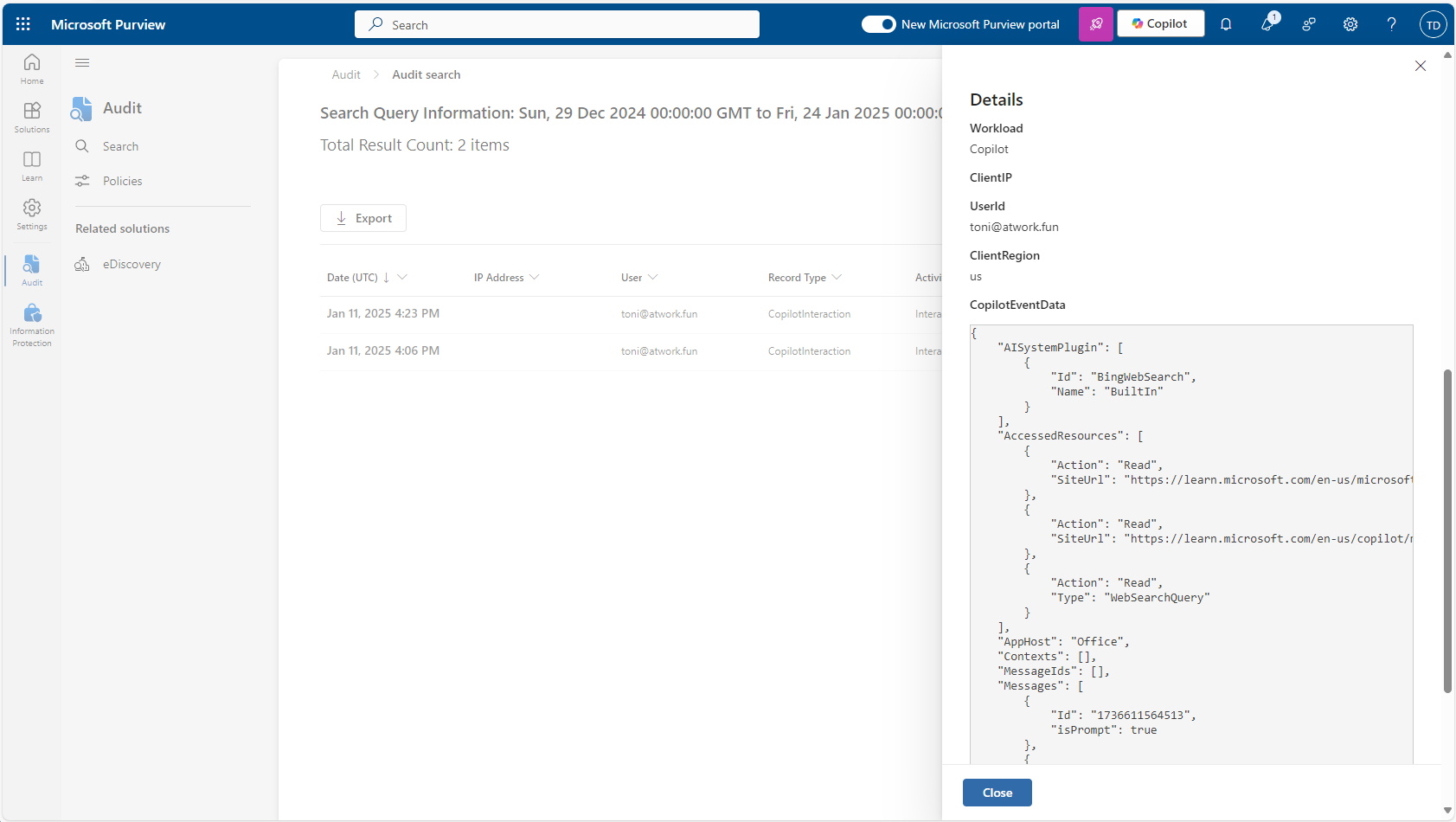Open the IP Address column dropdown
The width and height of the screenshot is (1456, 822).
tap(535, 277)
